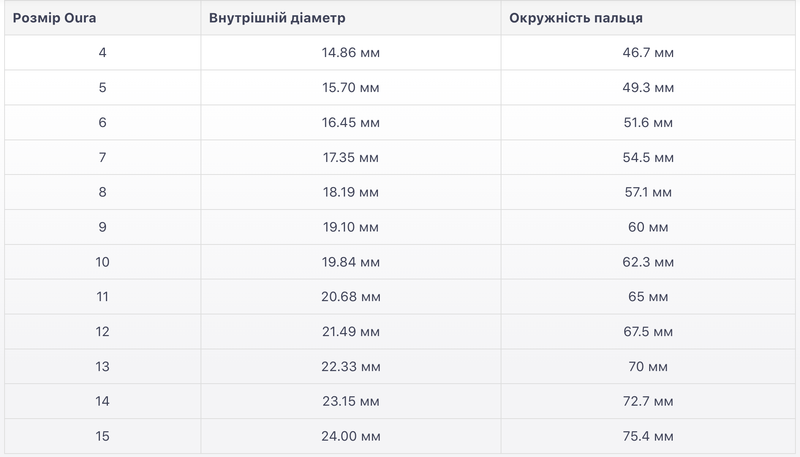This screenshot has height=457, width=800.
Task: Select the size 7 cell
Action: tap(102, 157)
